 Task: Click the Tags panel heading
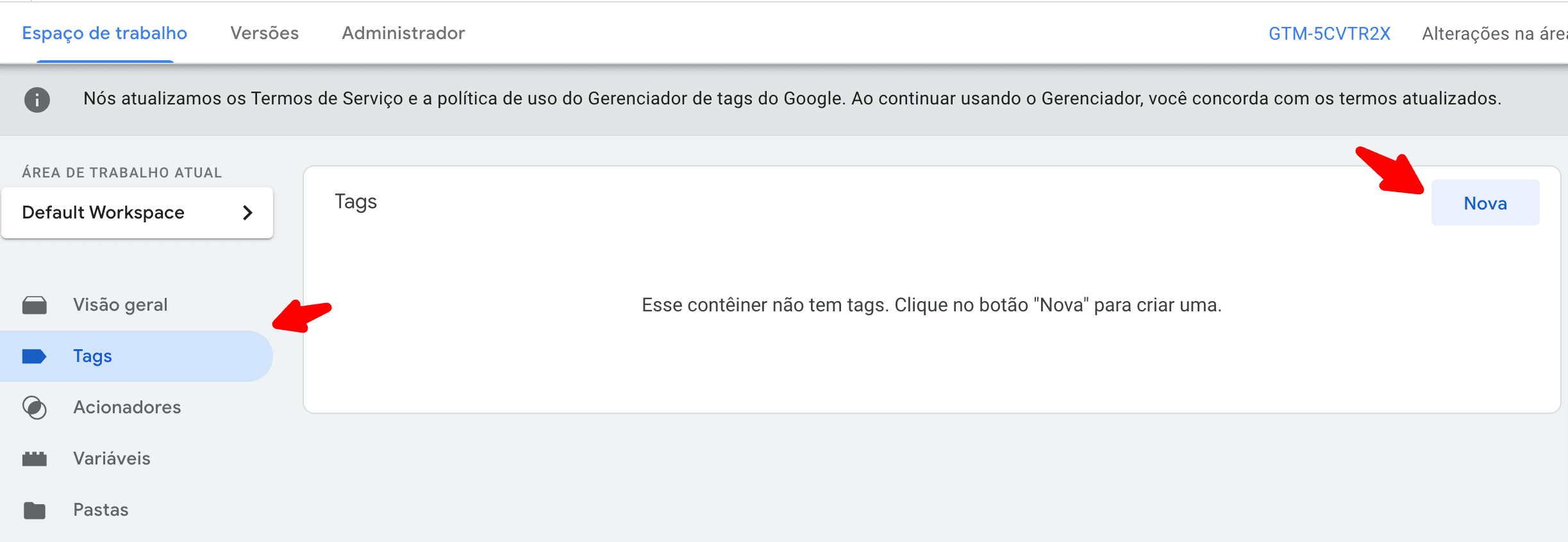(355, 202)
